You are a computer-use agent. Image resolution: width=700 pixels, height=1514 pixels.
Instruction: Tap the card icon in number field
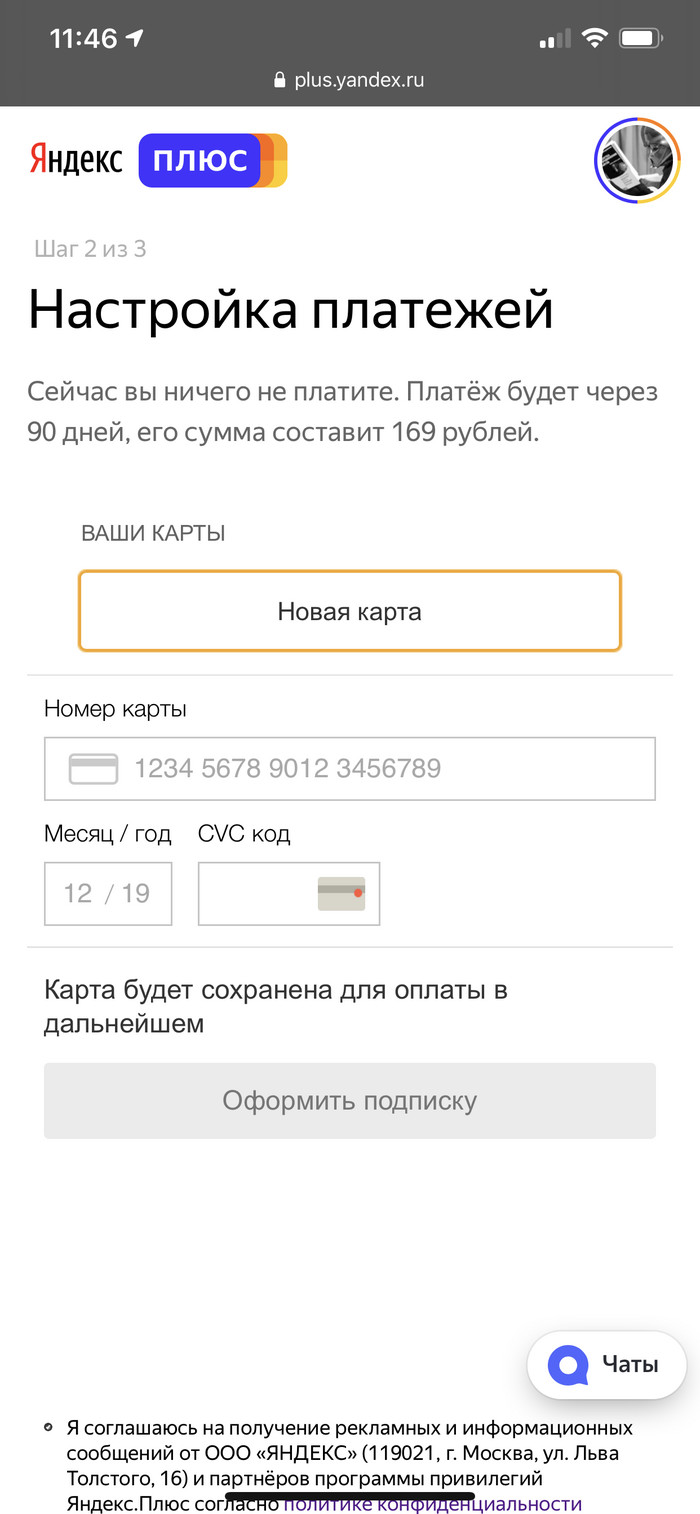coord(93,769)
